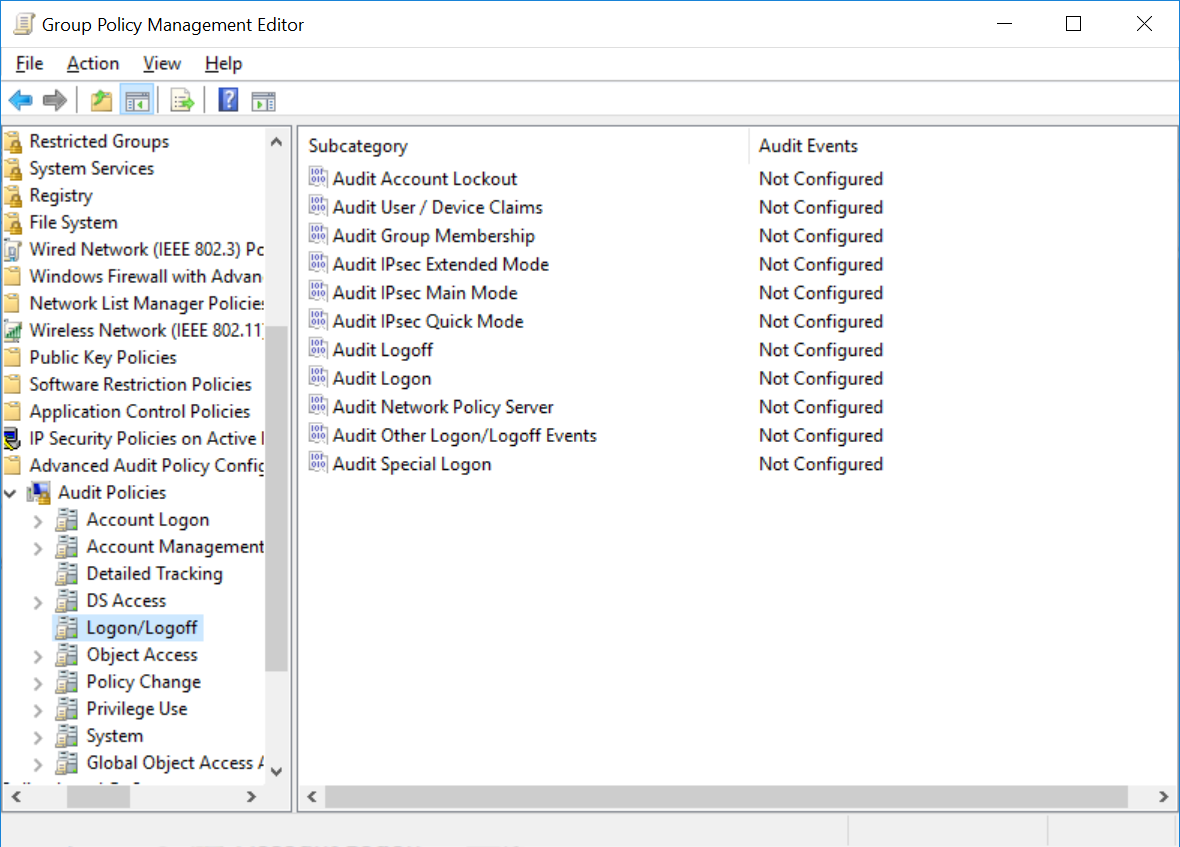Click the Subcategory column header
1180x847 pixels.
tap(358, 145)
